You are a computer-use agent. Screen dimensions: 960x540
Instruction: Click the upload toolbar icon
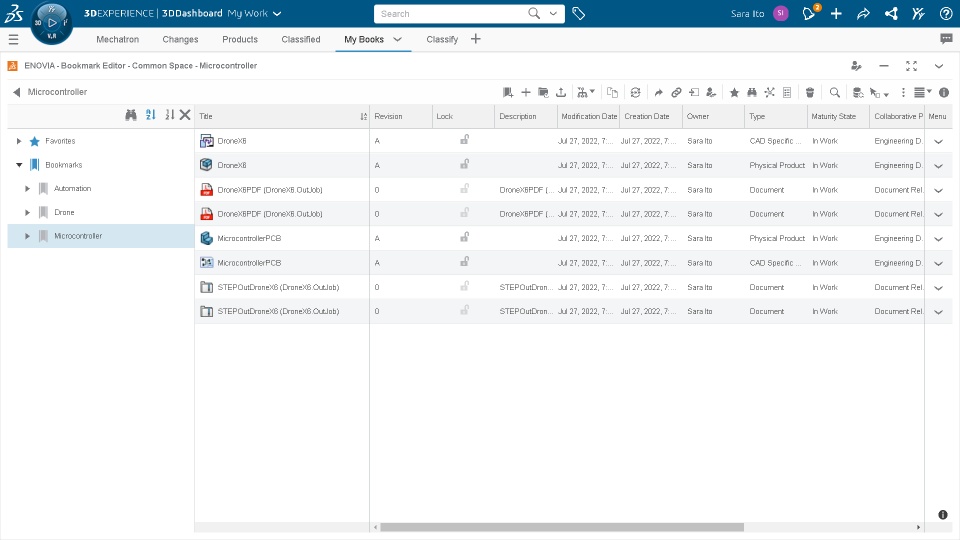(x=561, y=92)
